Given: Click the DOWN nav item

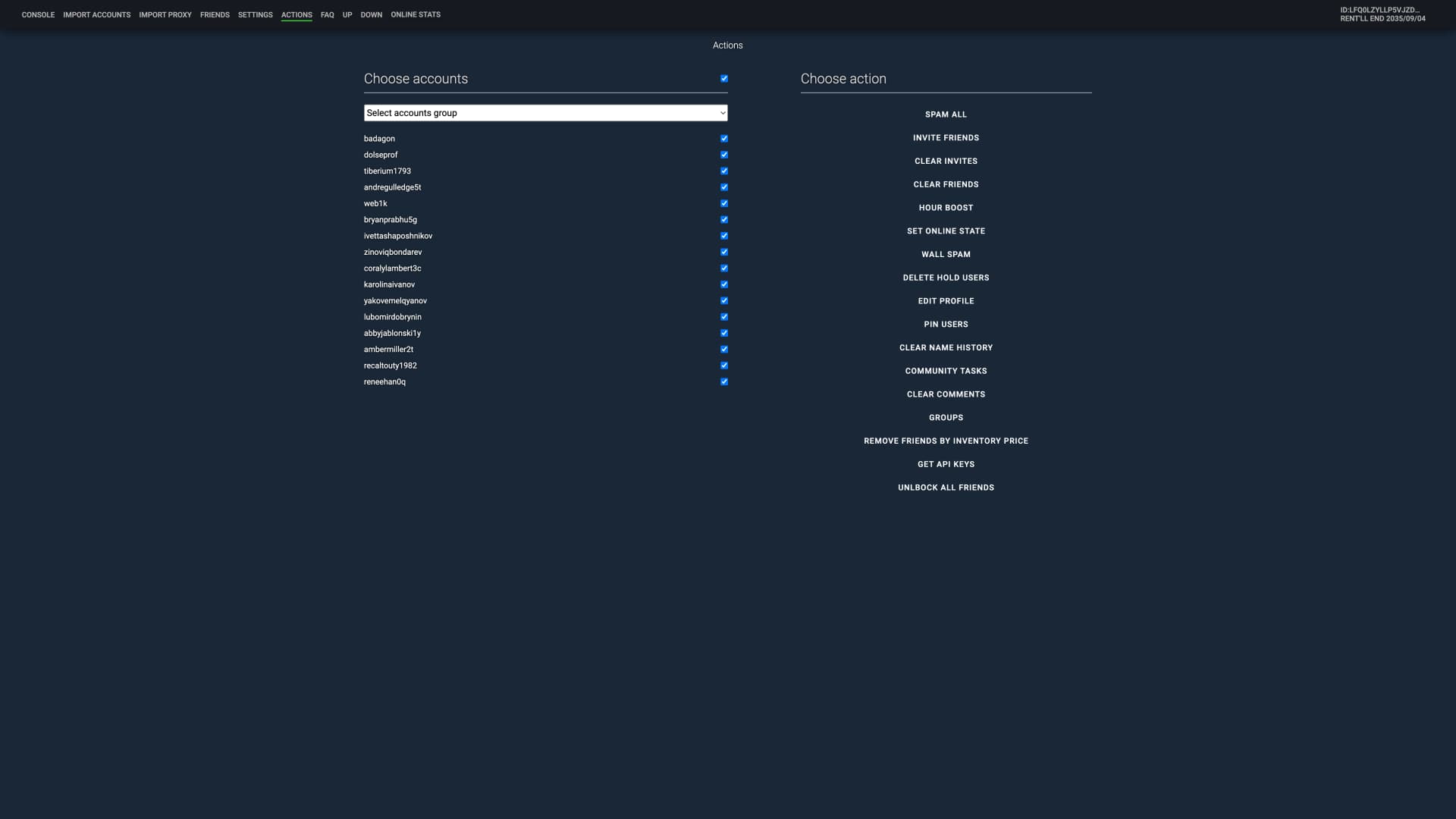Looking at the screenshot, I should (371, 14).
